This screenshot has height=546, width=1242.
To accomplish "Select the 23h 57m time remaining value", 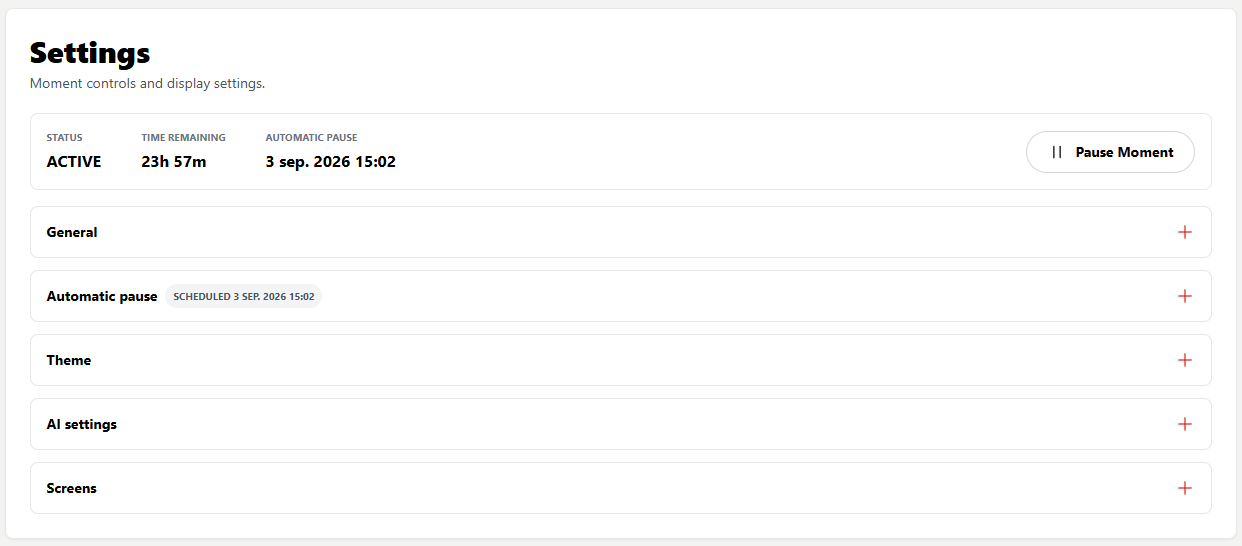I will 174,162.
